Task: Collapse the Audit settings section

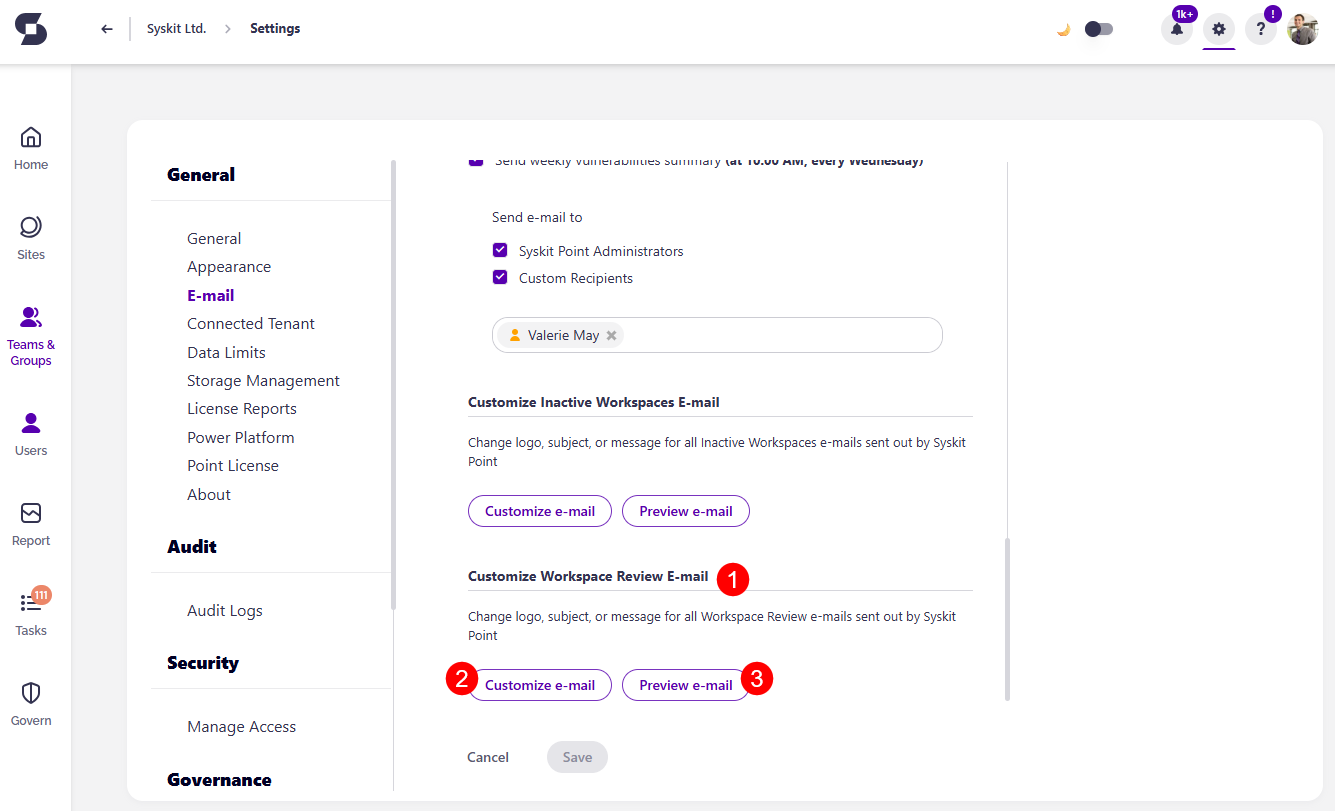Action: (x=191, y=546)
